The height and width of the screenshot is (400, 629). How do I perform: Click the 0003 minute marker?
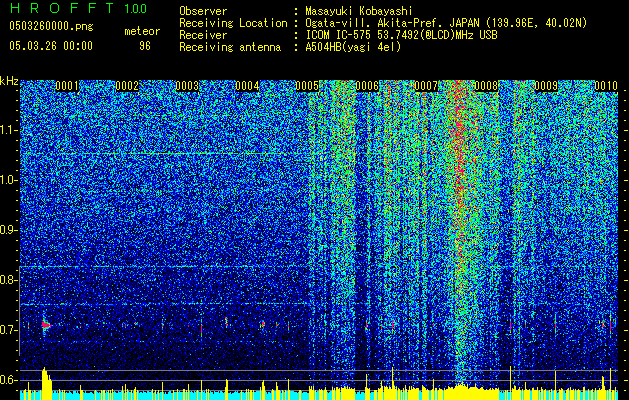[x=187, y=86]
